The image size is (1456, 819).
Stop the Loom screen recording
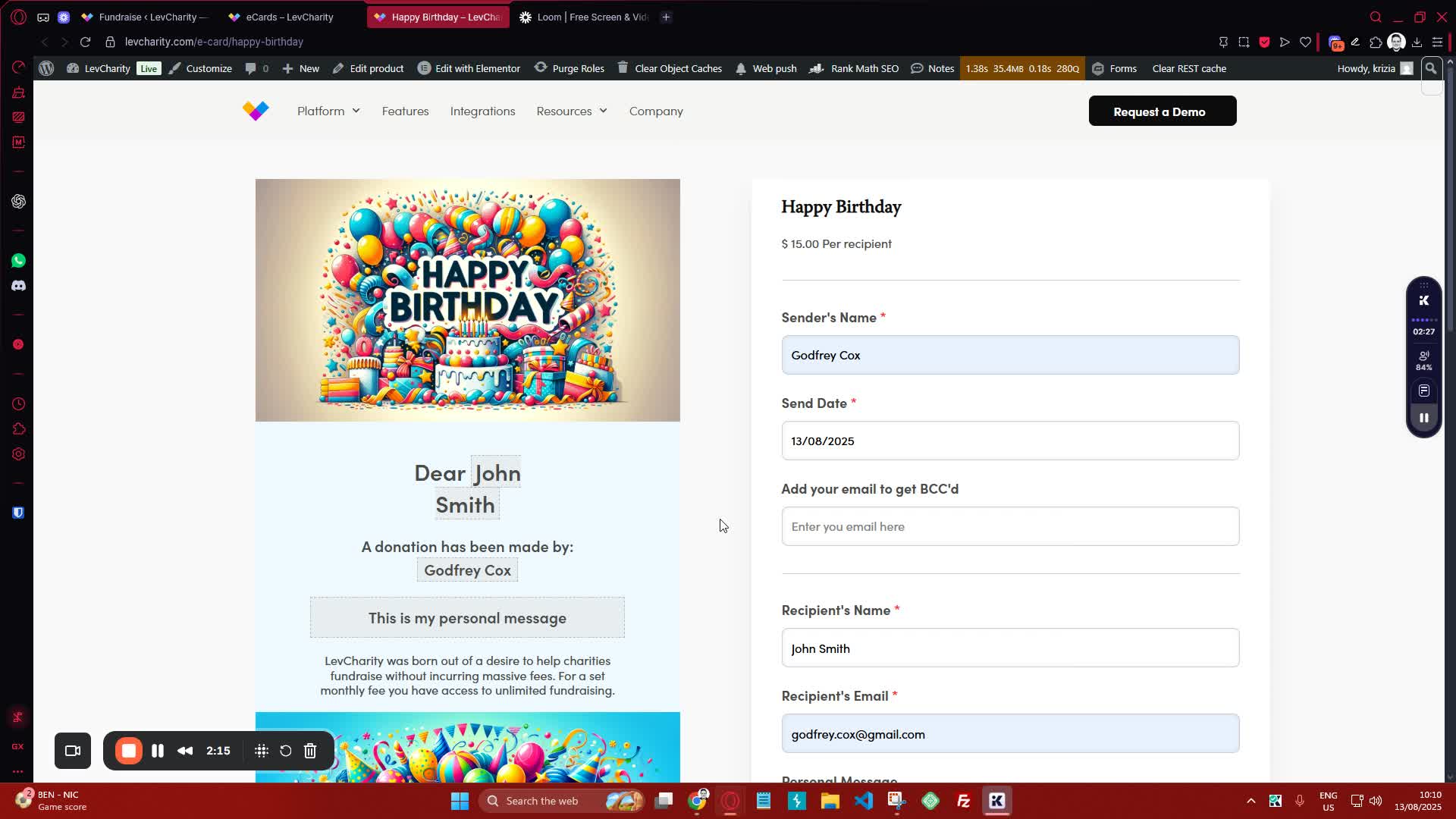point(129,751)
